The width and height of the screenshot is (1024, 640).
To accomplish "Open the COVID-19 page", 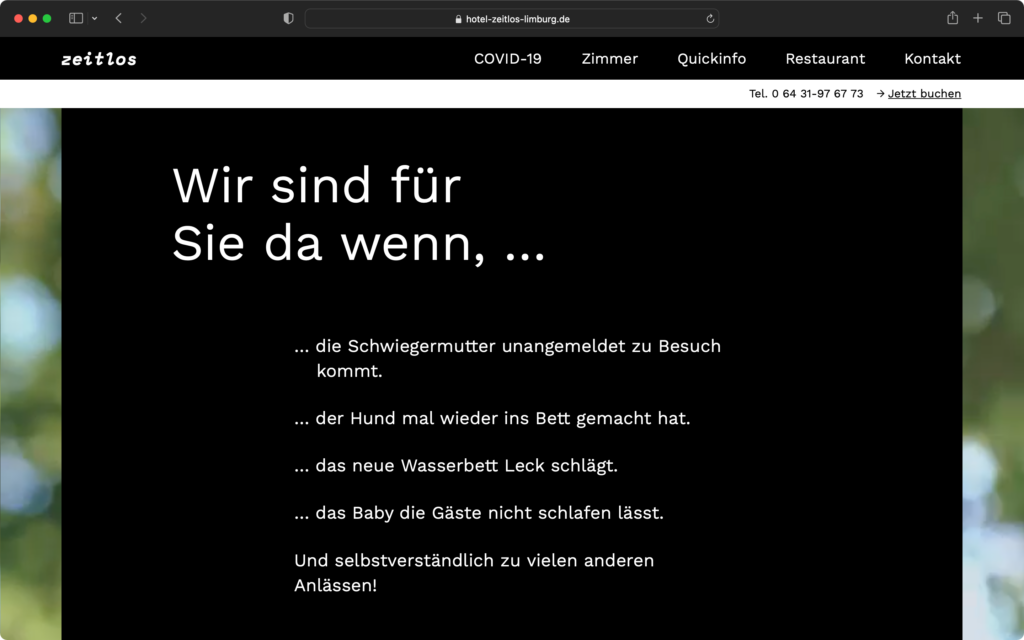I will click(507, 59).
